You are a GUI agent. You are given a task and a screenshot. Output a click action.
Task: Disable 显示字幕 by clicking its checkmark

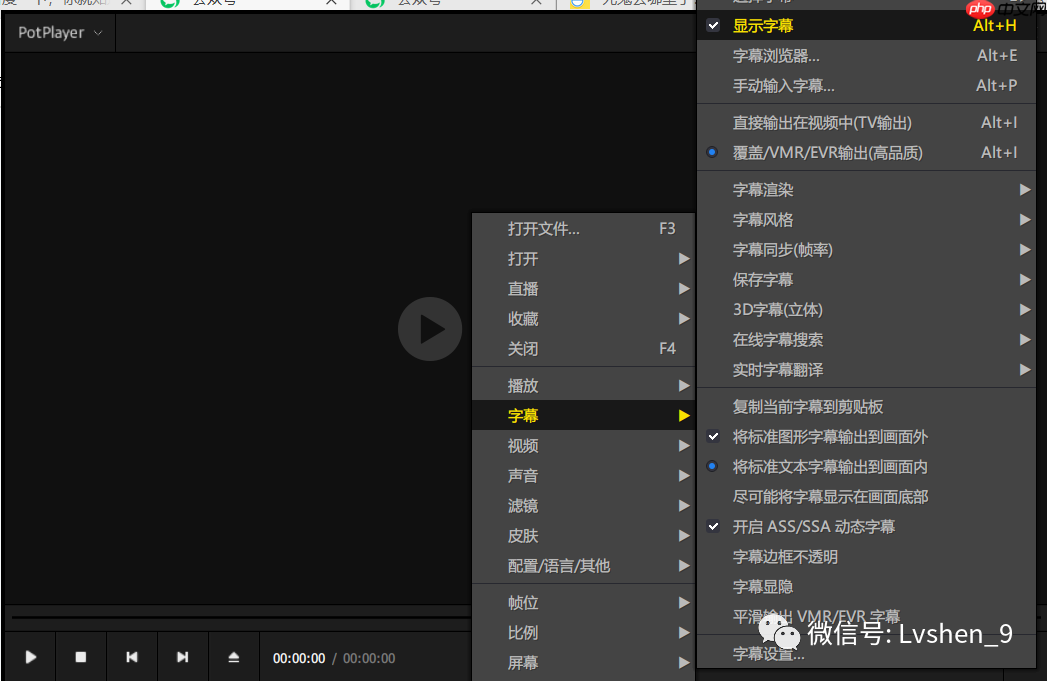[x=713, y=25]
